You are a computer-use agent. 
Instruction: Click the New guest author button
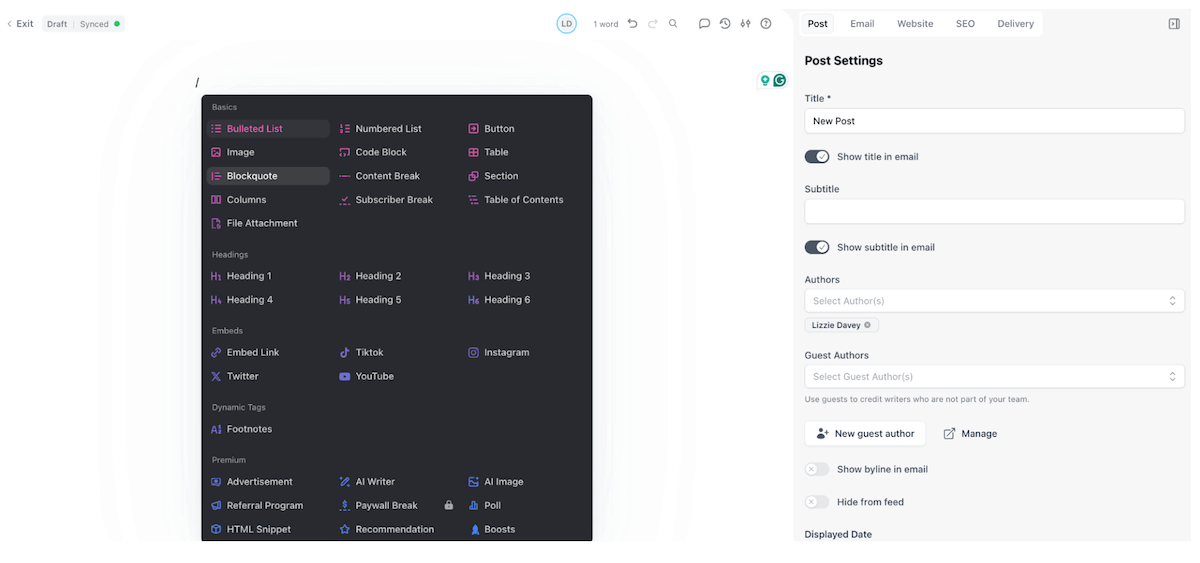865,434
